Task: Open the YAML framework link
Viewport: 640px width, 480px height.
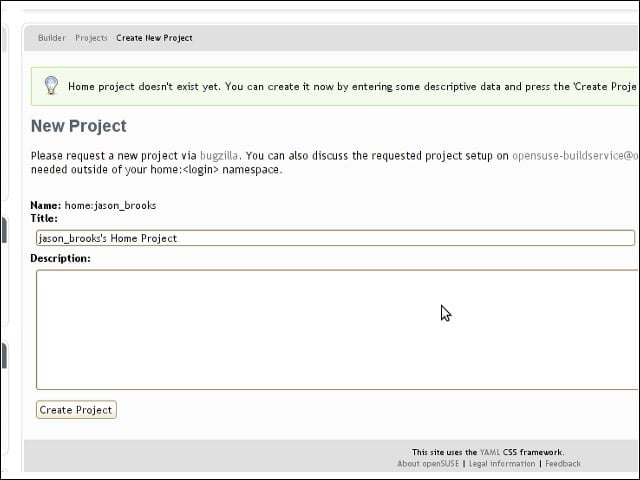Action: pyautogui.click(x=489, y=452)
